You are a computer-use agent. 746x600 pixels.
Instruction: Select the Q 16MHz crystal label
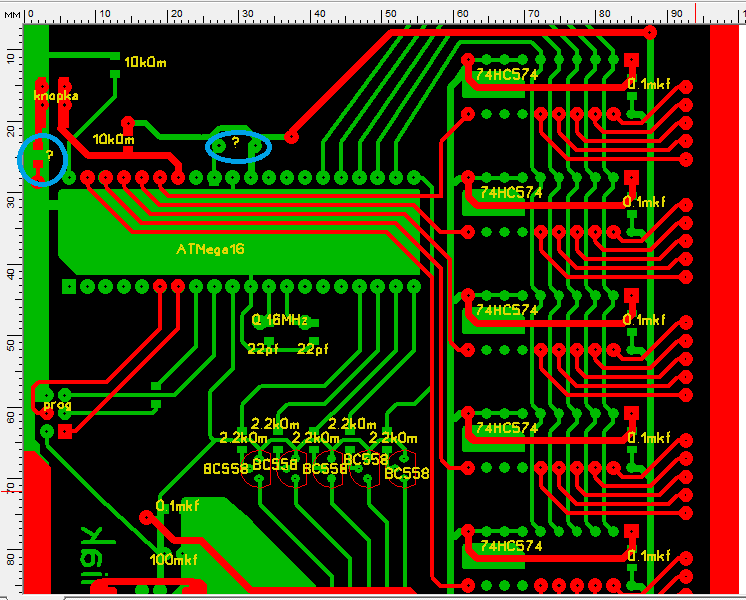point(280,320)
